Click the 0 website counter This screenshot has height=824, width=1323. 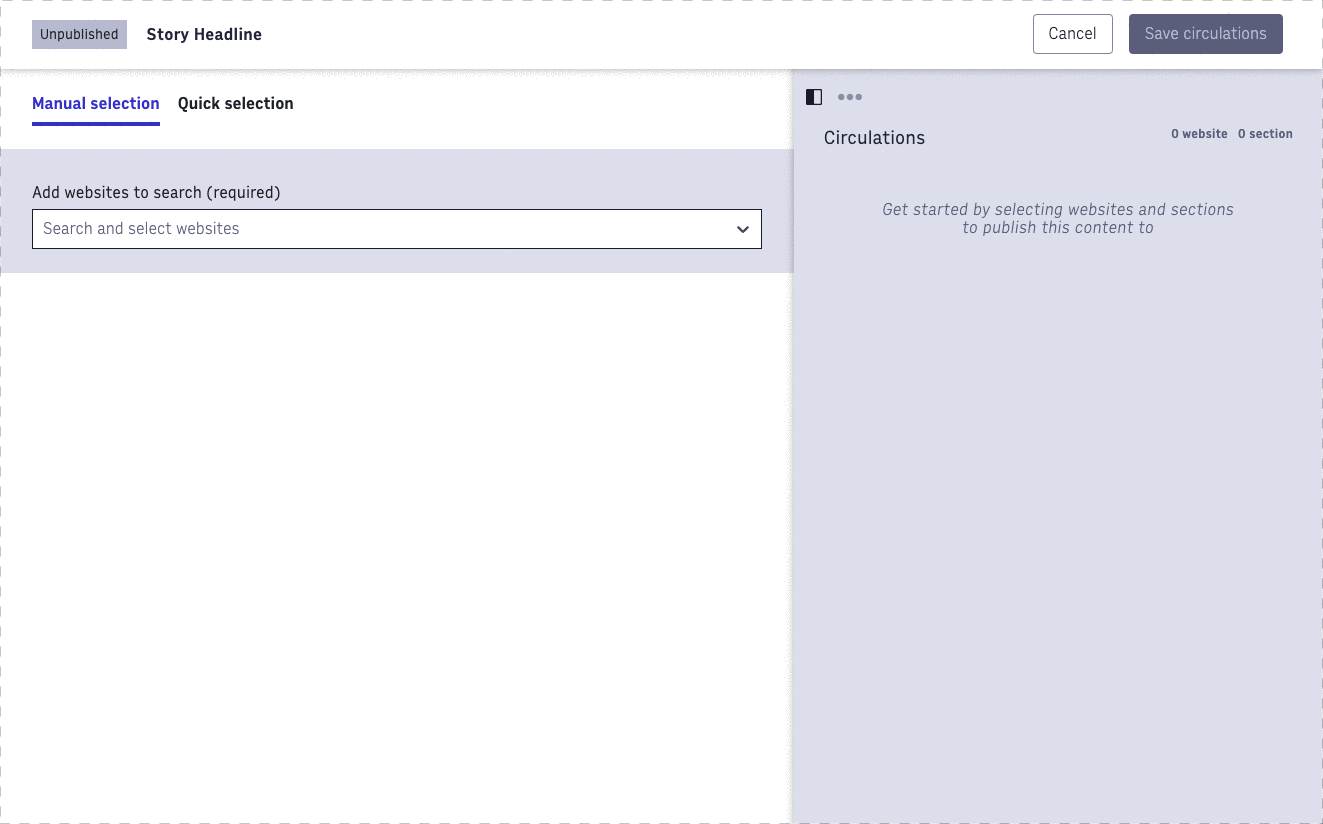point(1199,134)
